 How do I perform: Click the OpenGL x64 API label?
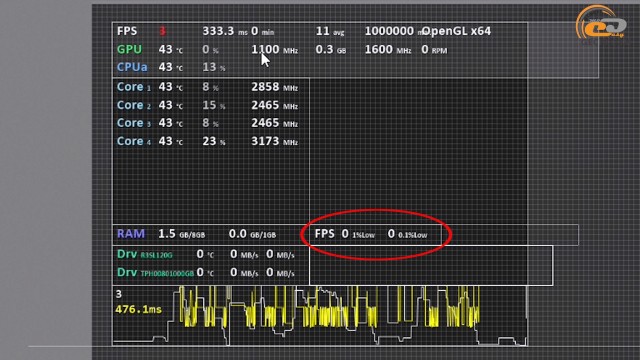click(x=457, y=31)
